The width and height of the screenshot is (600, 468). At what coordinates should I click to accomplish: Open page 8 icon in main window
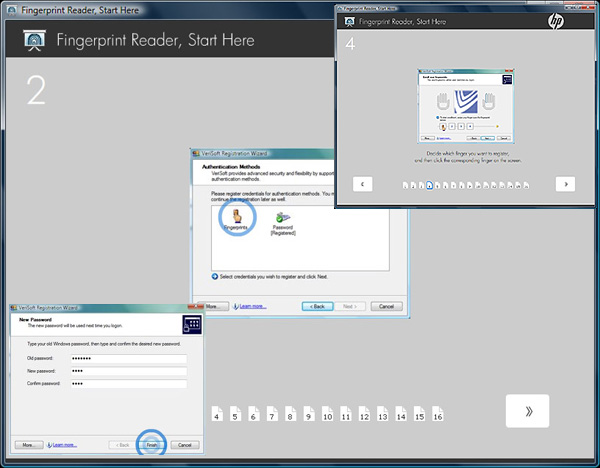[x=290, y=414]
